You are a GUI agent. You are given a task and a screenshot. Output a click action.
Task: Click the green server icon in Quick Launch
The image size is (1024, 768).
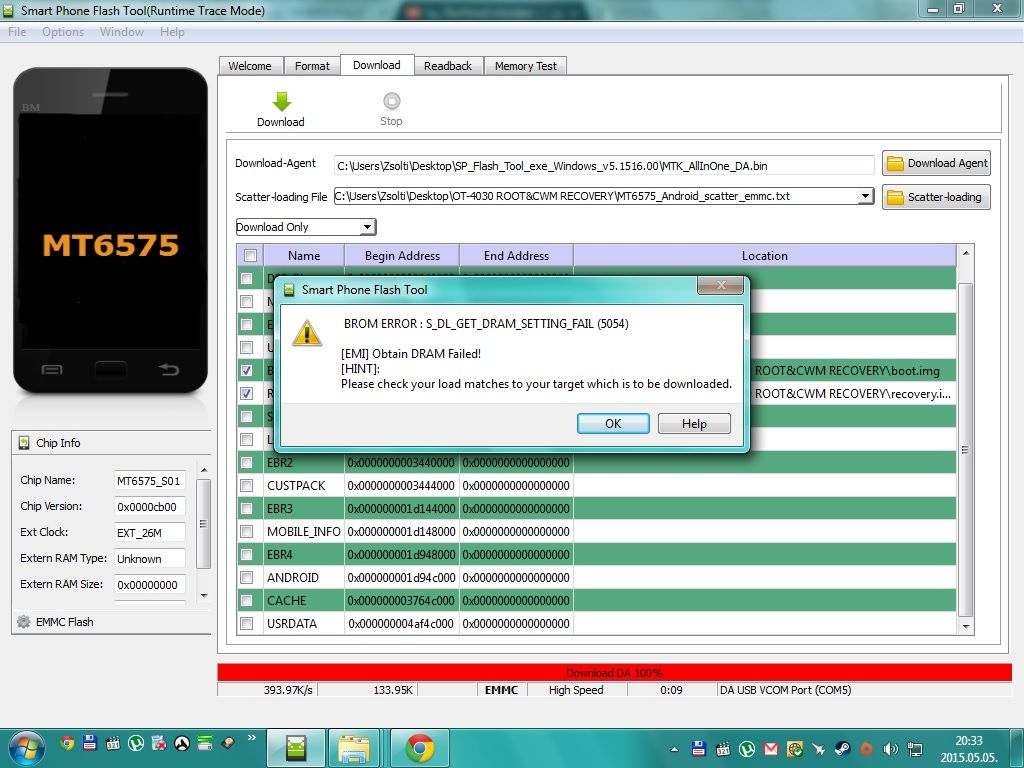click(x=205, y=743)
